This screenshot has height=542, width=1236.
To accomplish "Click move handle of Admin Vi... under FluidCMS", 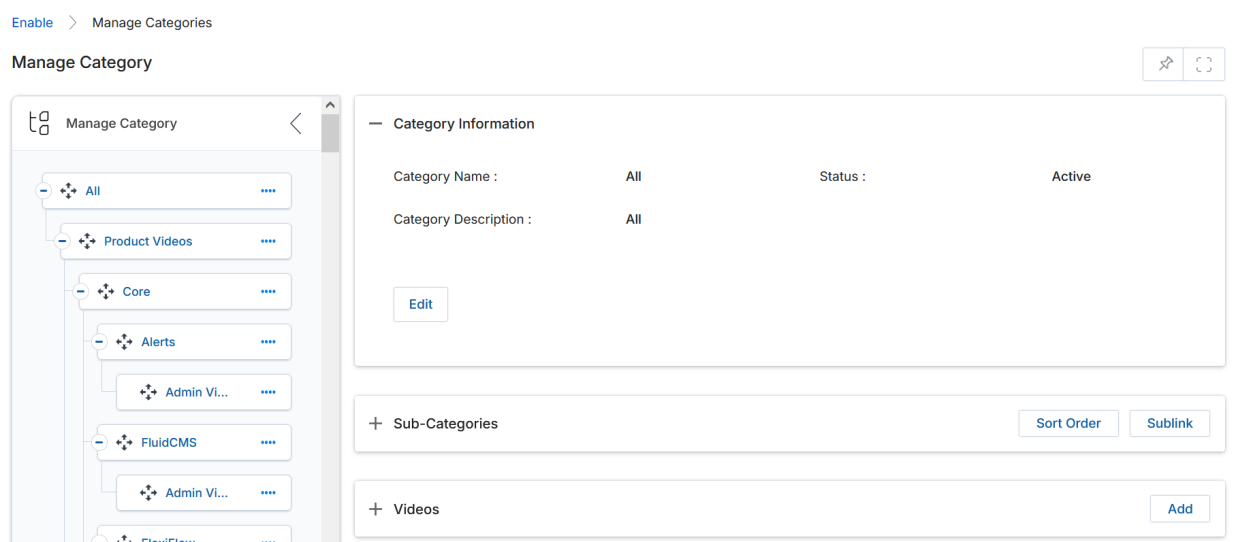I will click(148, 493).
